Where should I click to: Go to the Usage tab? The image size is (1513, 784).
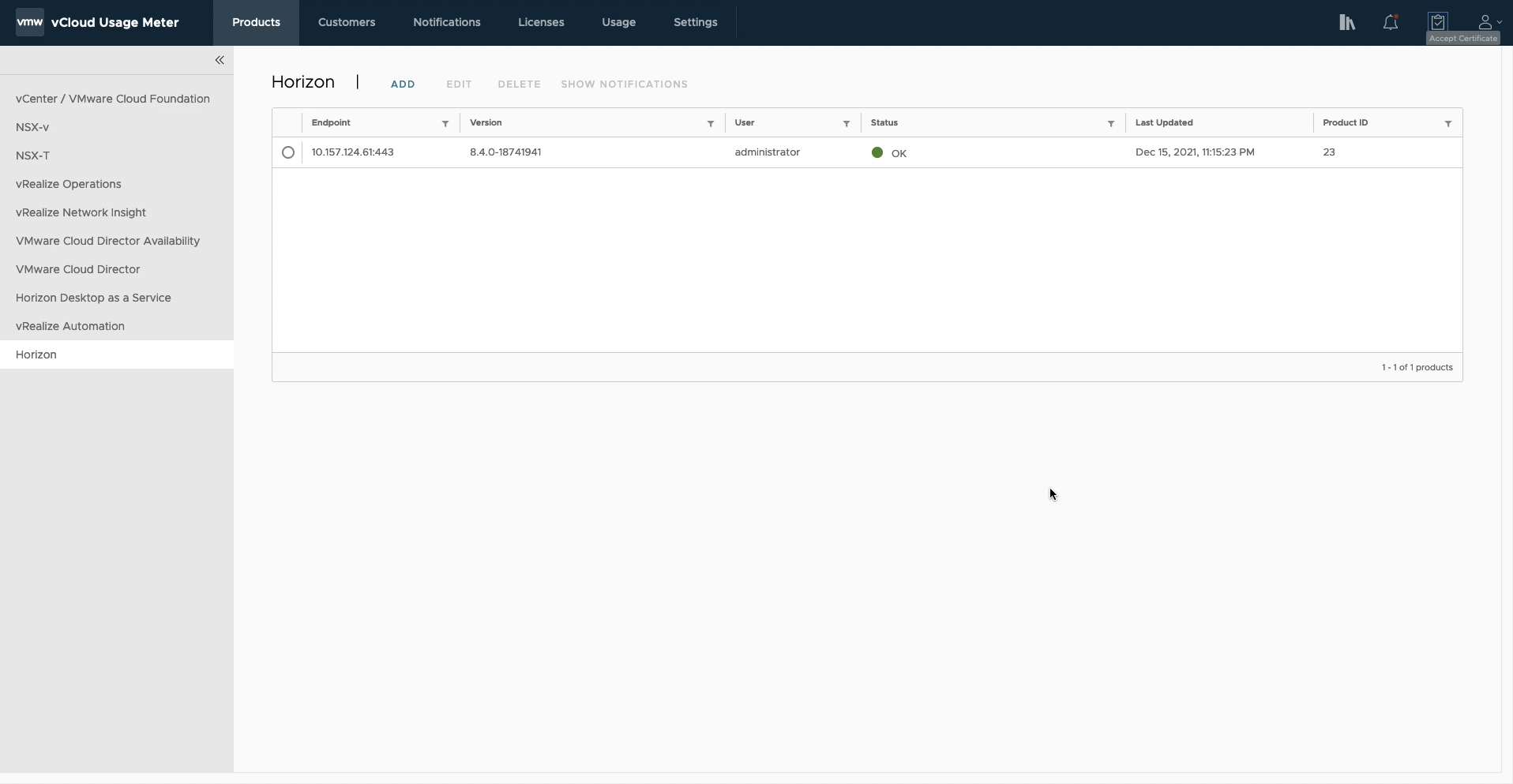[x=618, y=22]
